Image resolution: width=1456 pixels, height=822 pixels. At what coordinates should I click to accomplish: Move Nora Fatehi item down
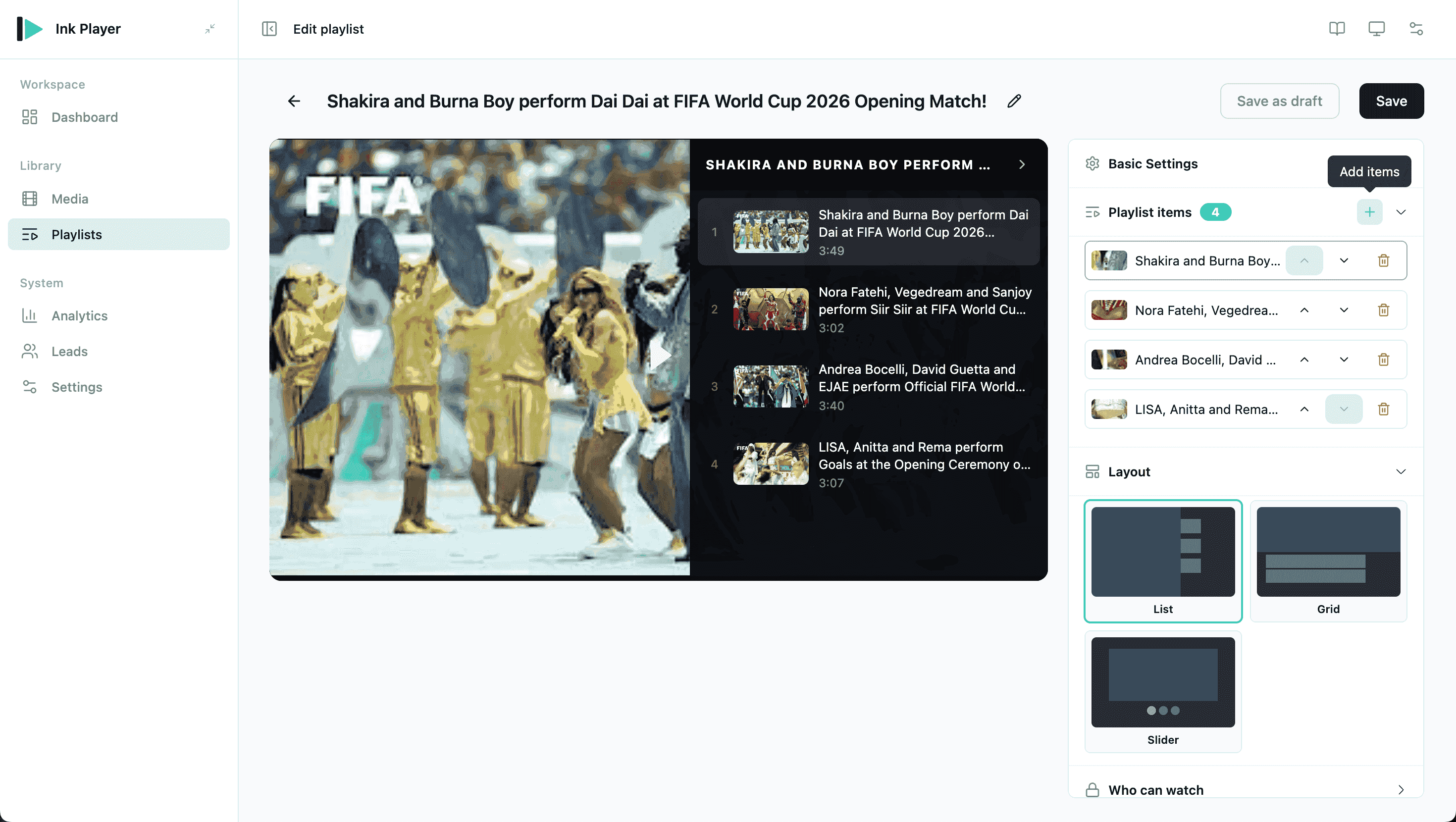click(x=1344, y=310)
